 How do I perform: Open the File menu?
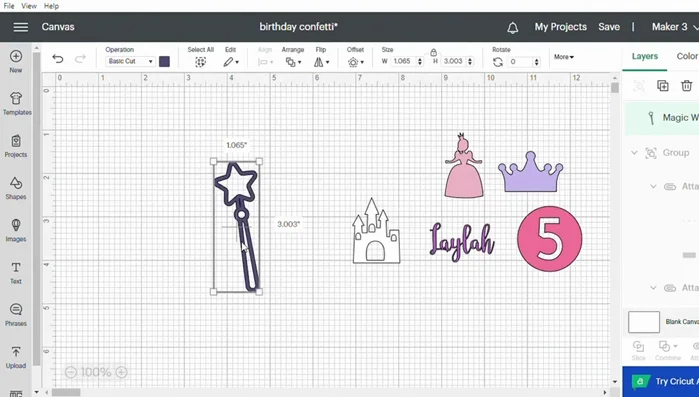click(x=9, y=6)
